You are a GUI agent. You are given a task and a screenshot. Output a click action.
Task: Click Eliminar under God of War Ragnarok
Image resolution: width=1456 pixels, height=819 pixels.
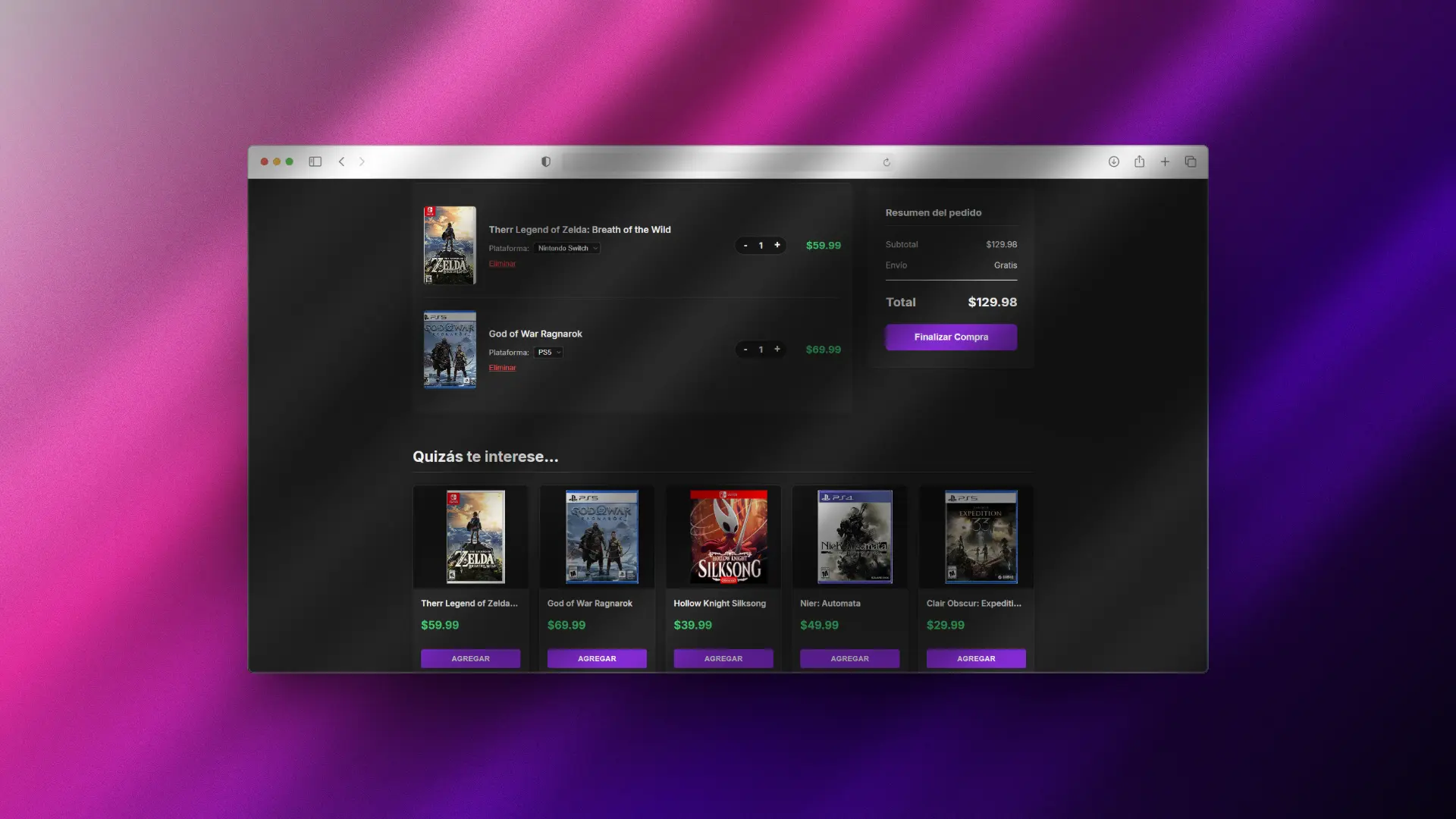(502, 367)
